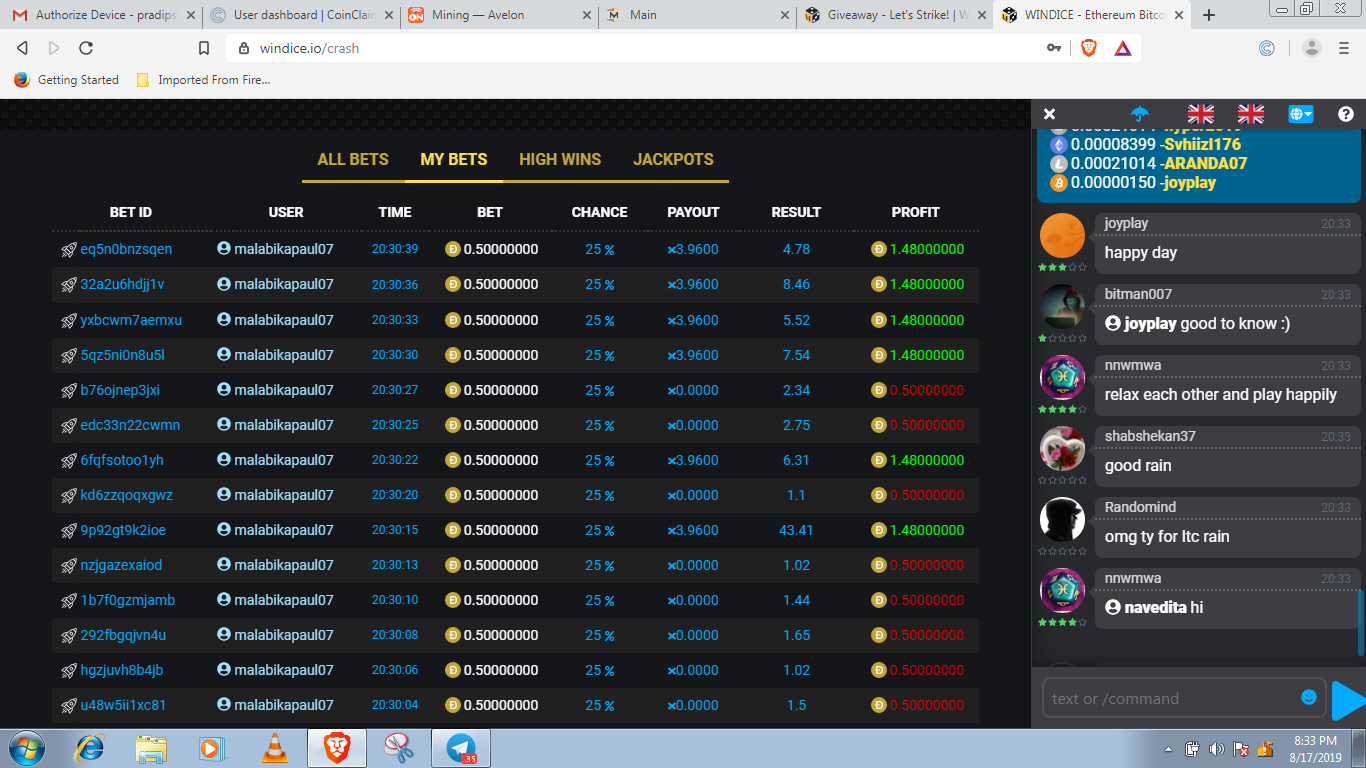Open the Snipping Tool in the taskbar
Screen dimensions: 1366x768
[x=398, y=748]
